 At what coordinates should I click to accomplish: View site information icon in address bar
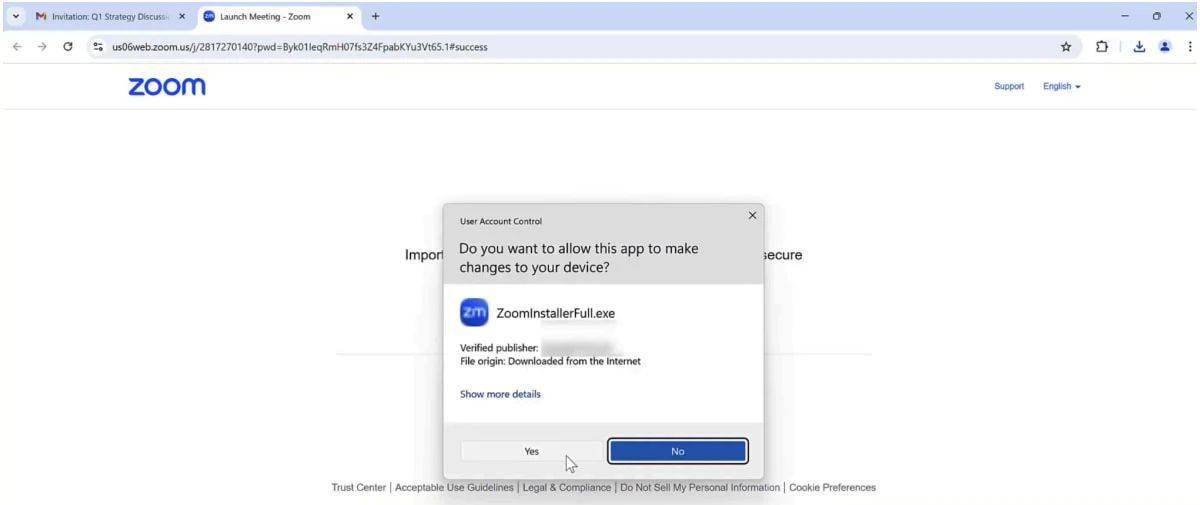[98, 46]
